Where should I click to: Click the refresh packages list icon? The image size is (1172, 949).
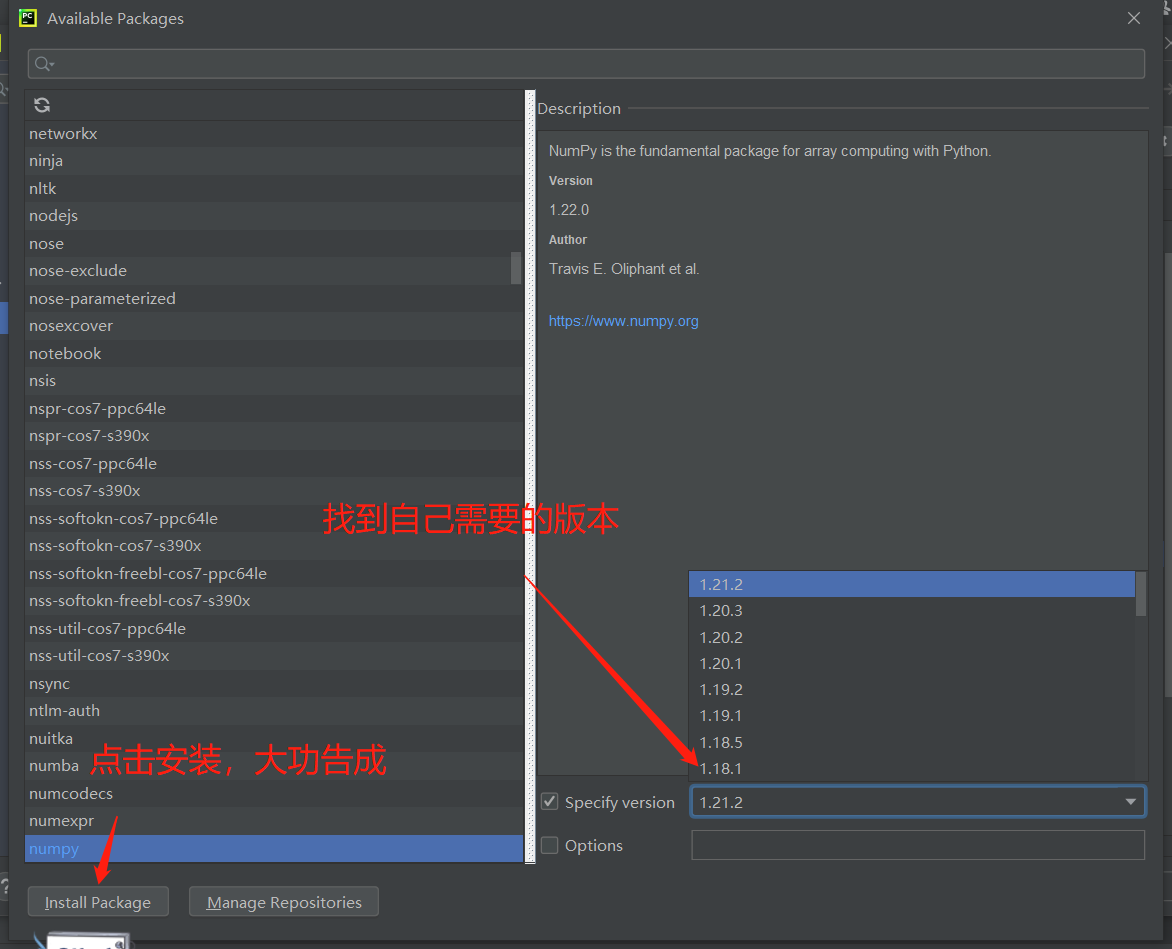tap(42, 105)
